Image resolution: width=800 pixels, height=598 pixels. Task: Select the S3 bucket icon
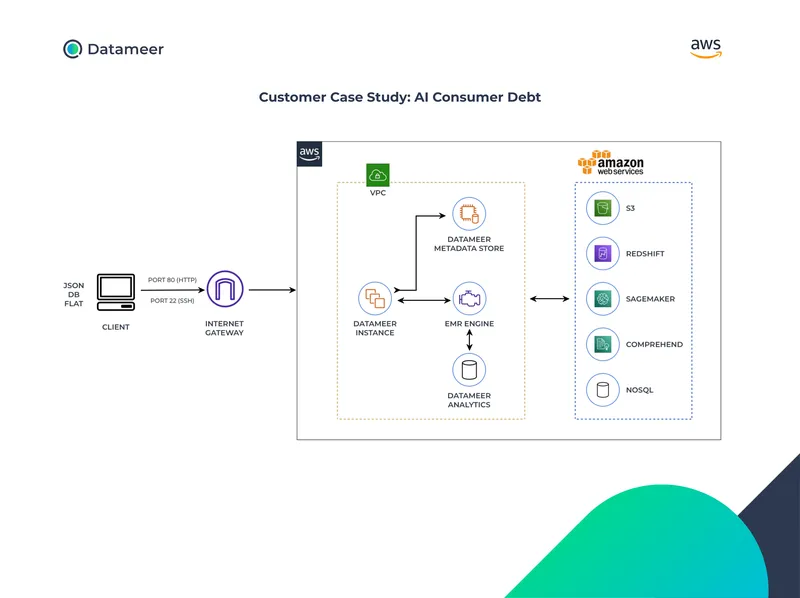[603, 208]
